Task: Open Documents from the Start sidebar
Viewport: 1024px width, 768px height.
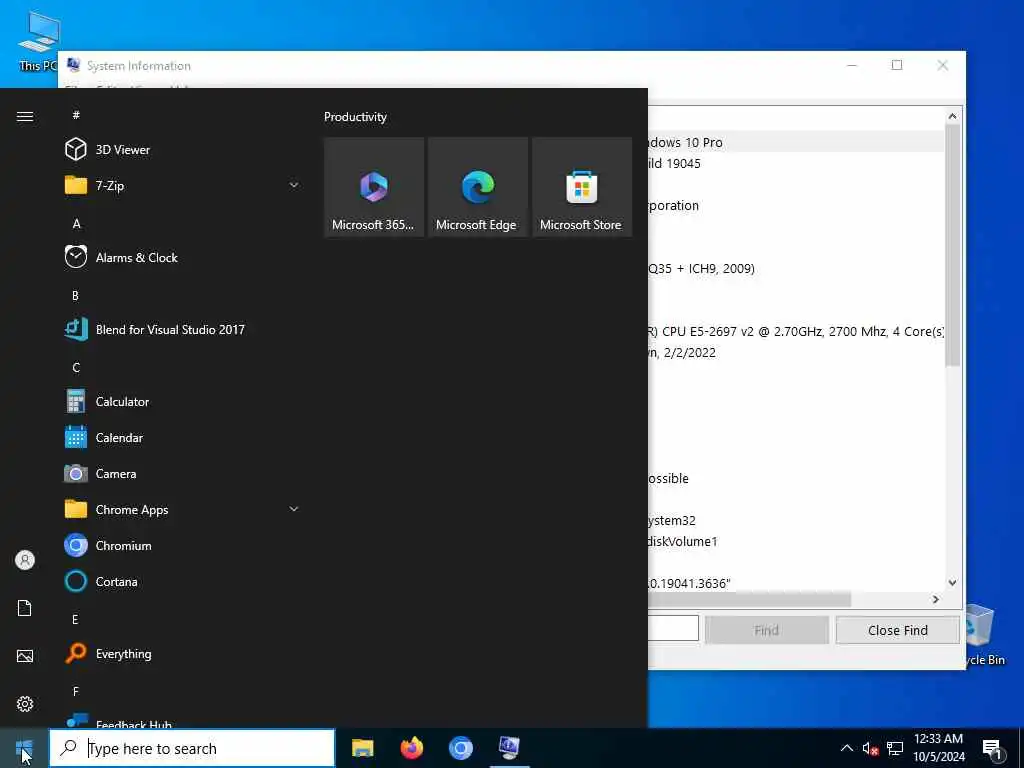Action: 25,608
